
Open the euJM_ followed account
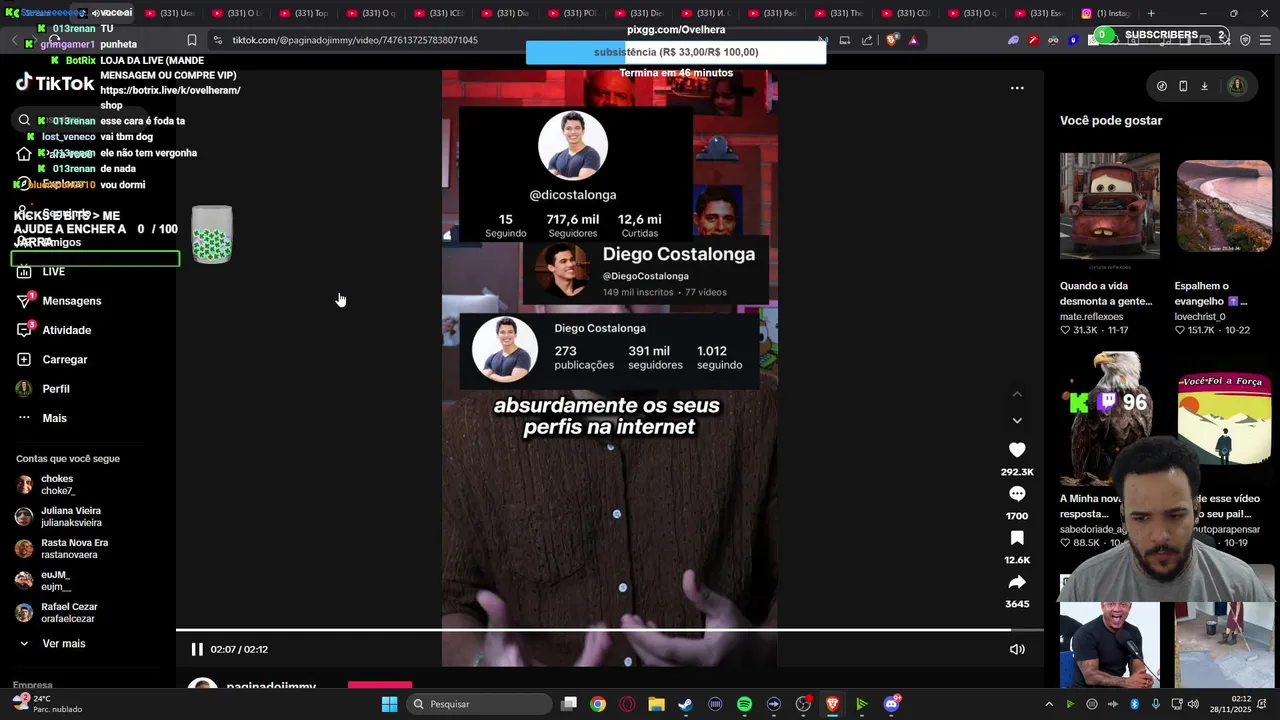point(56,581)
